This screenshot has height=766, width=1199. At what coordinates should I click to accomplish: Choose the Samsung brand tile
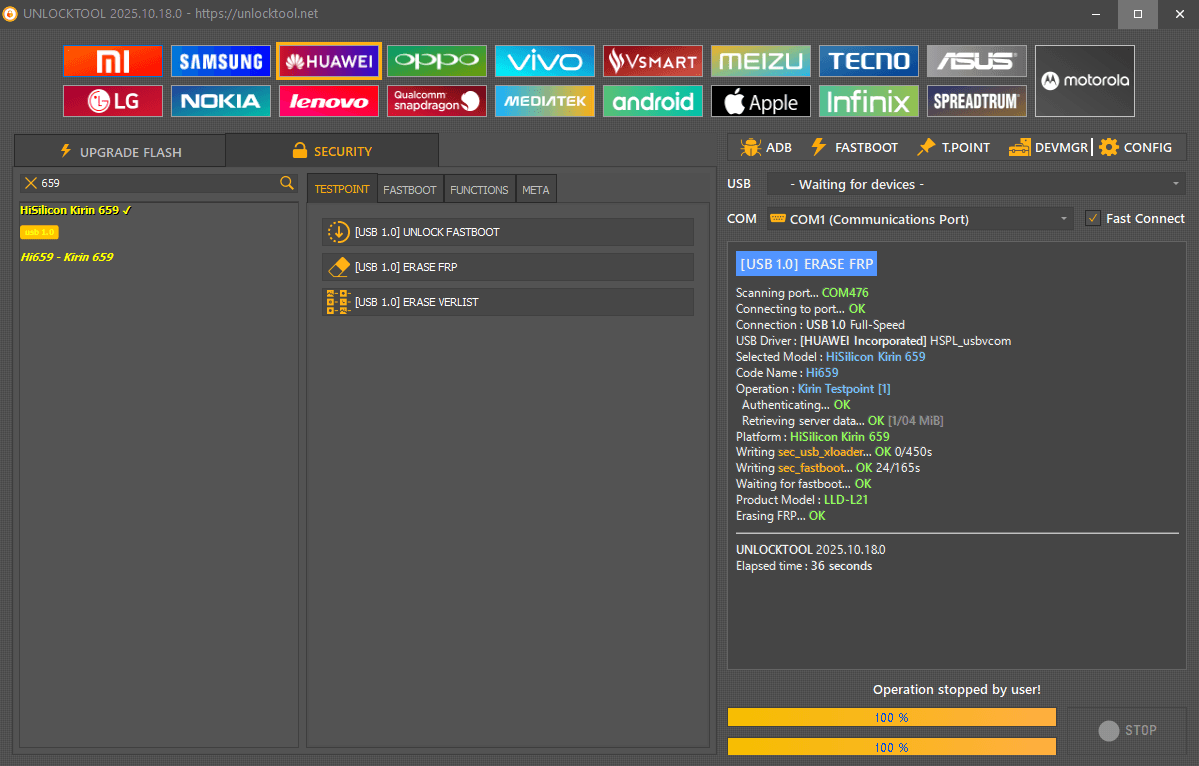click(220, 61)
